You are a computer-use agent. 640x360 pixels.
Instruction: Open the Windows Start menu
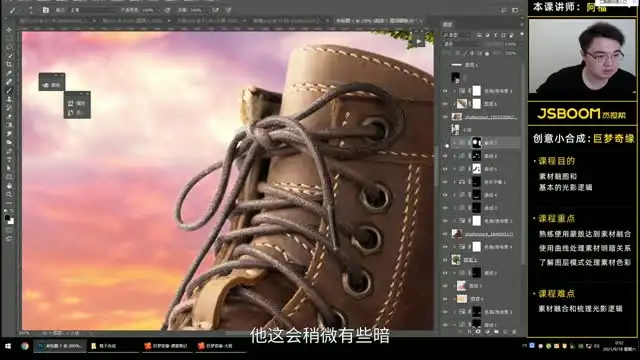pyautogui.click(x=8, y=346)
